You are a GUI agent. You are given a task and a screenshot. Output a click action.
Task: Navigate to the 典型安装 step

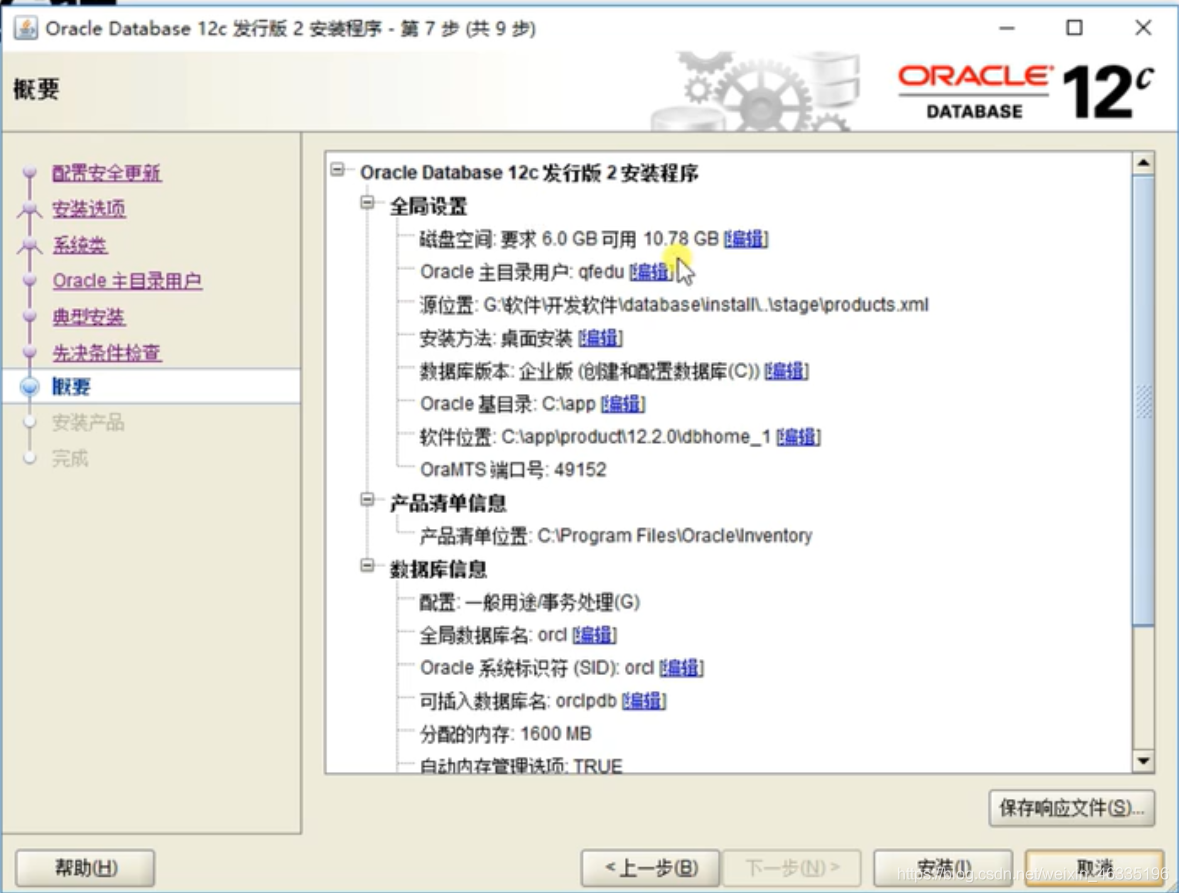click(89, 317)
